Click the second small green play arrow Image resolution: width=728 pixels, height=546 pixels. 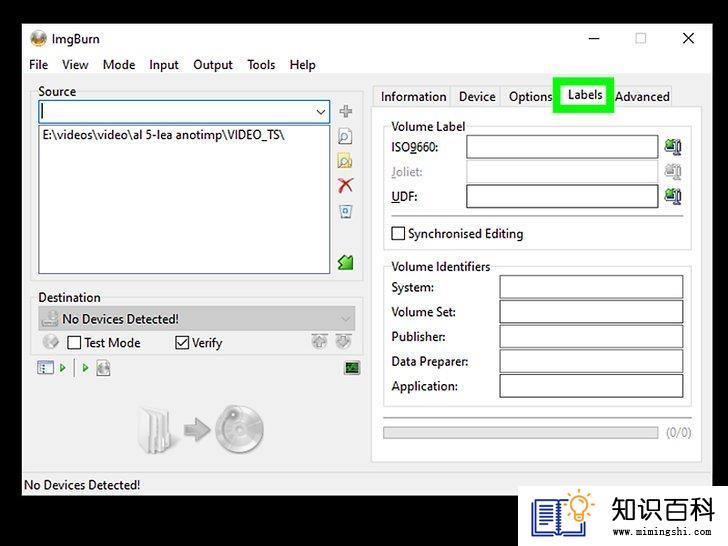tap(85, 368)
